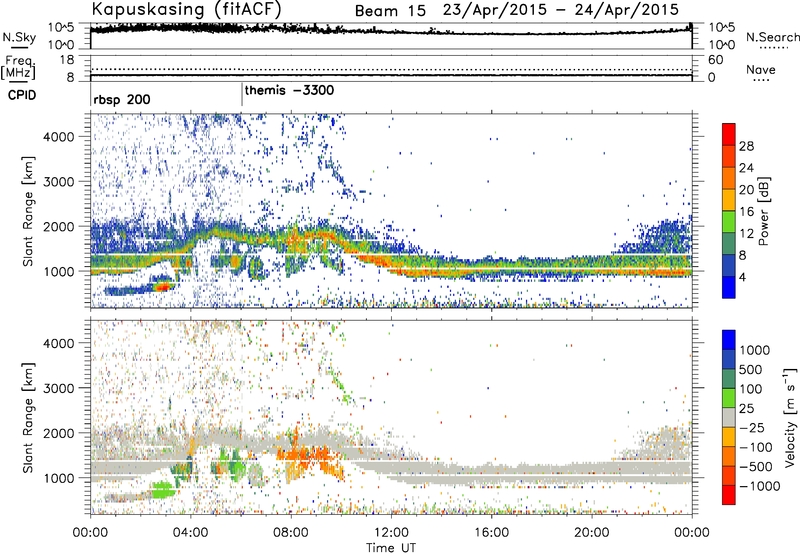
Task: Click the "4000" range tick on the power panel
Action: click(x=58, y=137)
